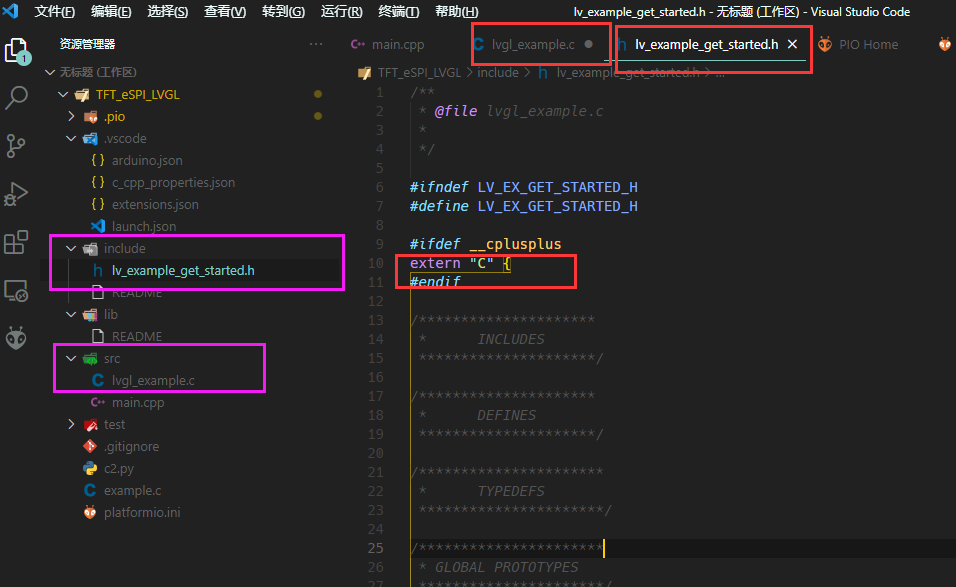Open the Search view in the activity bar

click(x=16, y=97)
